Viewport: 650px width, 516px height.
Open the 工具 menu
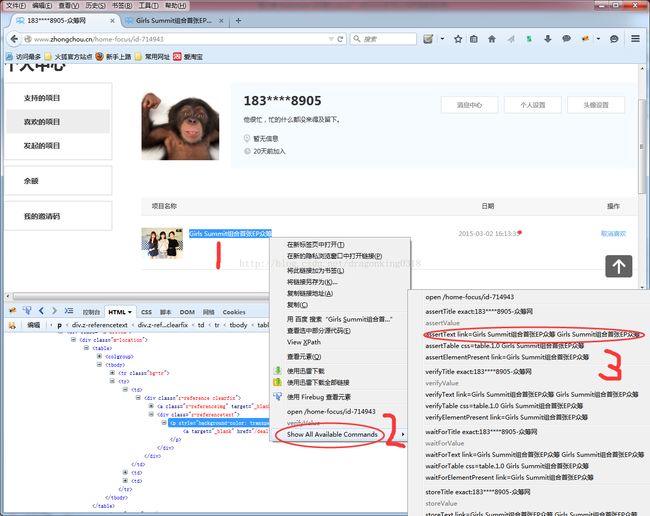point(148,6)
